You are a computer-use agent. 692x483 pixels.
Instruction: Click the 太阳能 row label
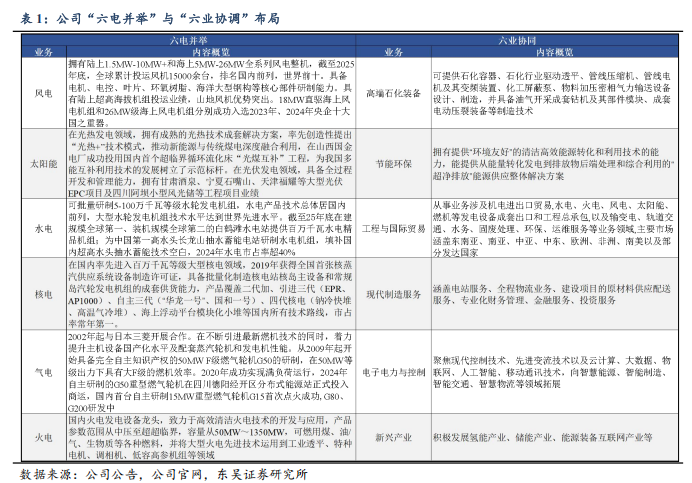coord(44,161)
